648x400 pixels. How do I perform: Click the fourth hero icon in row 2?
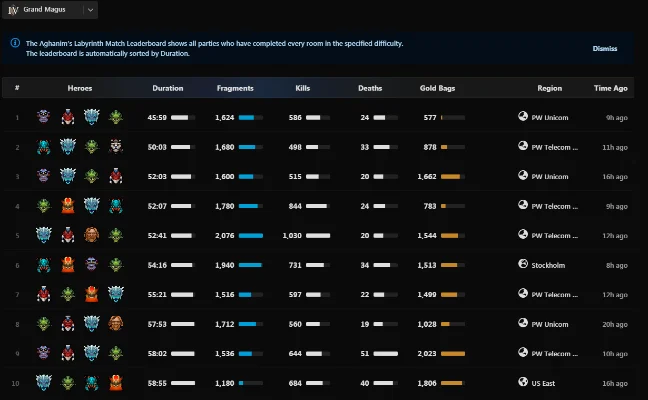[x=116, y=147]
